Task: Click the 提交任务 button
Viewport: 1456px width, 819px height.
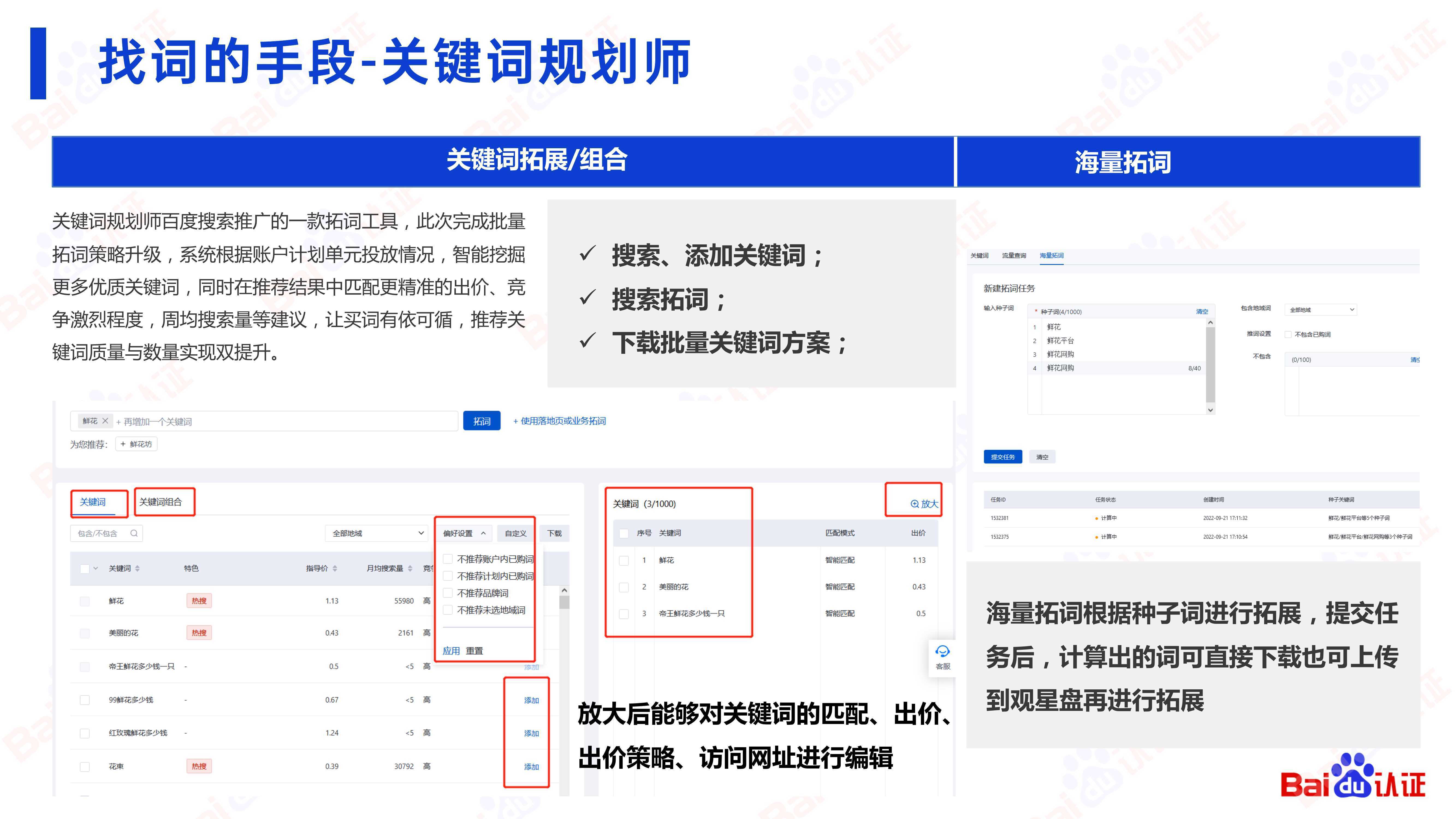Action: click(1003, 457)
